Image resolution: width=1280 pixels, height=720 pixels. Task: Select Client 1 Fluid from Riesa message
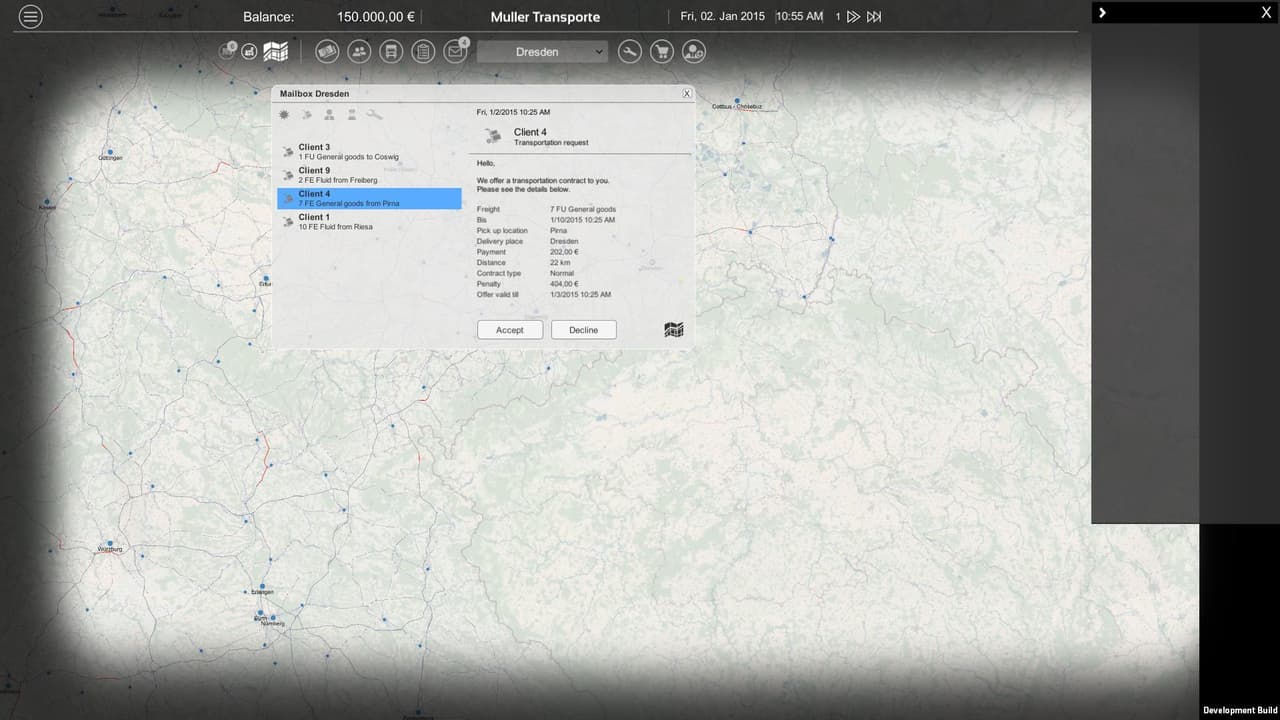[x=369, y=221]
